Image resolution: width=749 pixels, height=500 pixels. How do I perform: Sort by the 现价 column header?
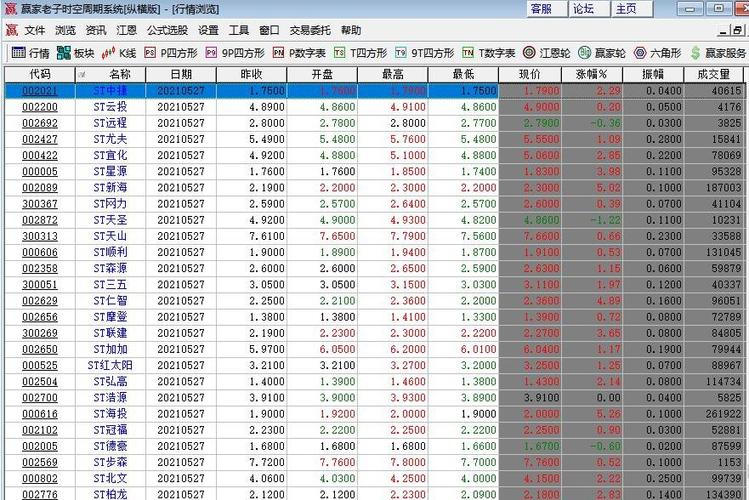530,74
